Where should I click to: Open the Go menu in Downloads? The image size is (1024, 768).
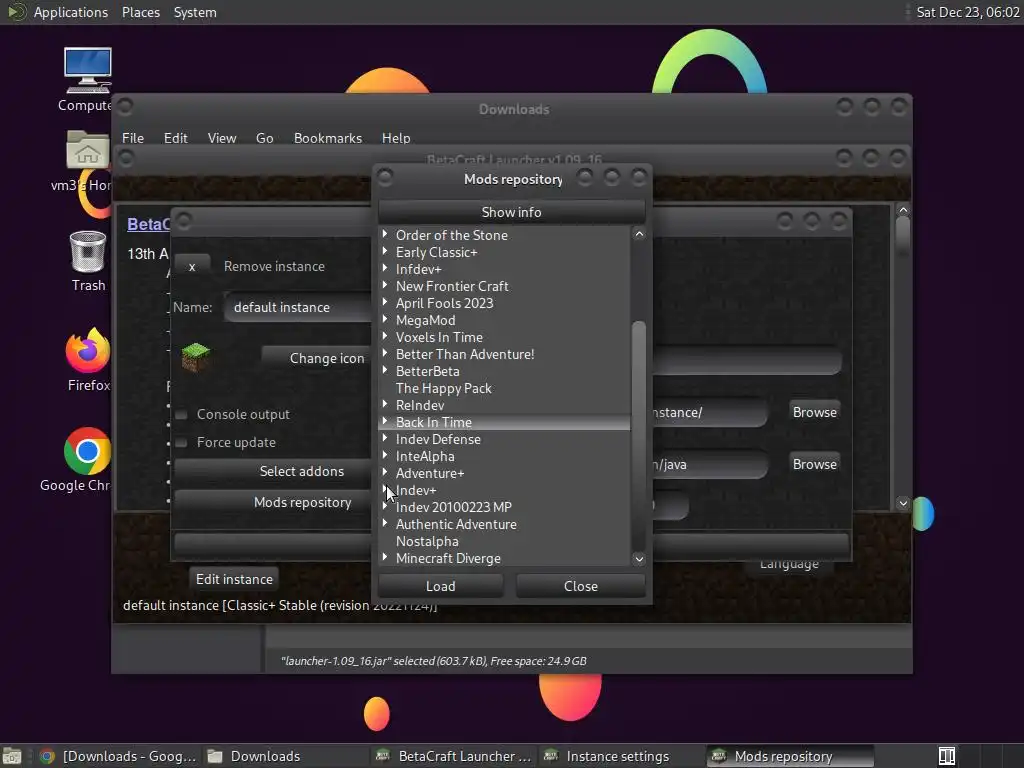[x=264, y=138]
